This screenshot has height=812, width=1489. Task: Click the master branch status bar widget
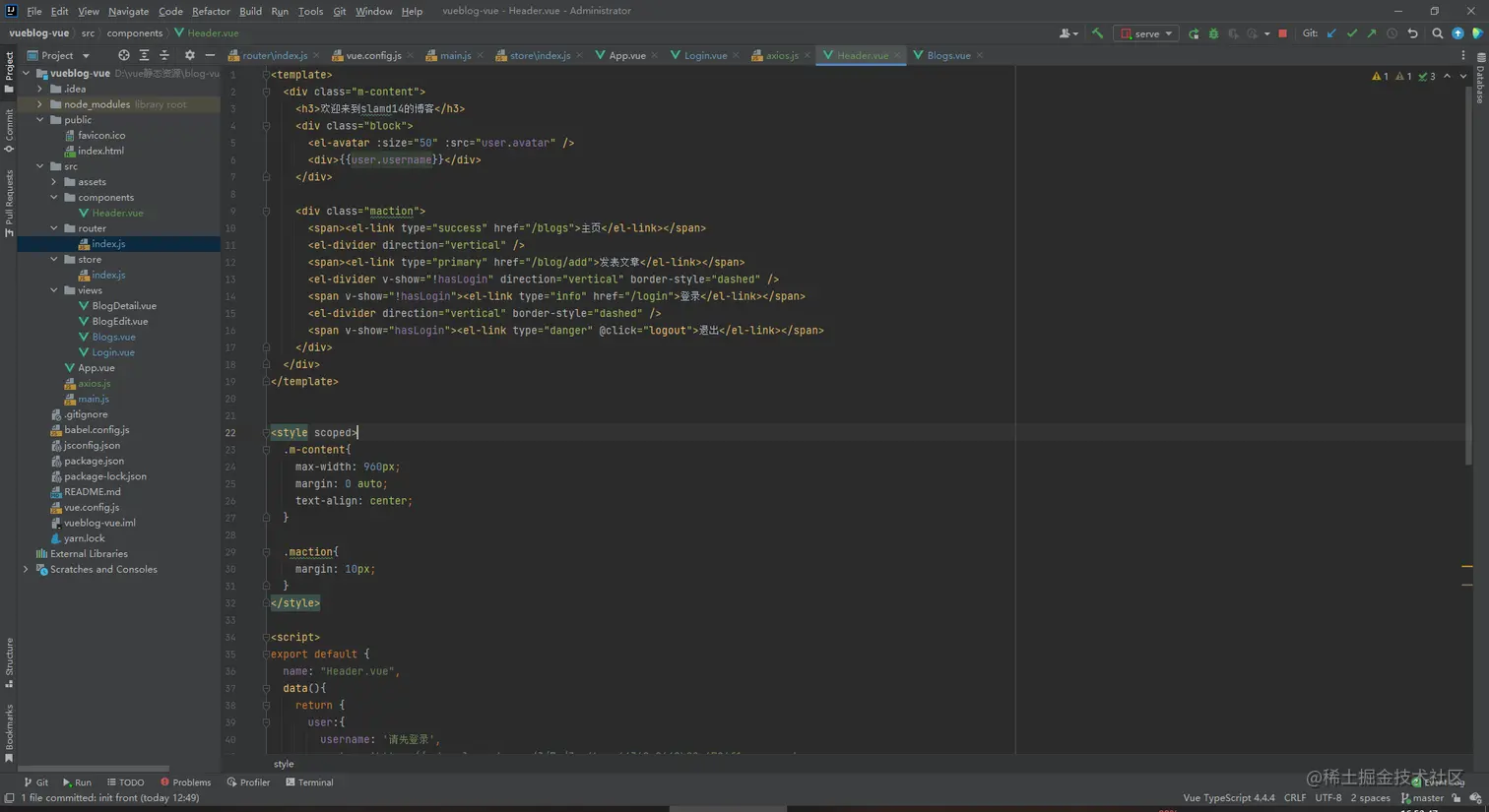(1422, 798)
